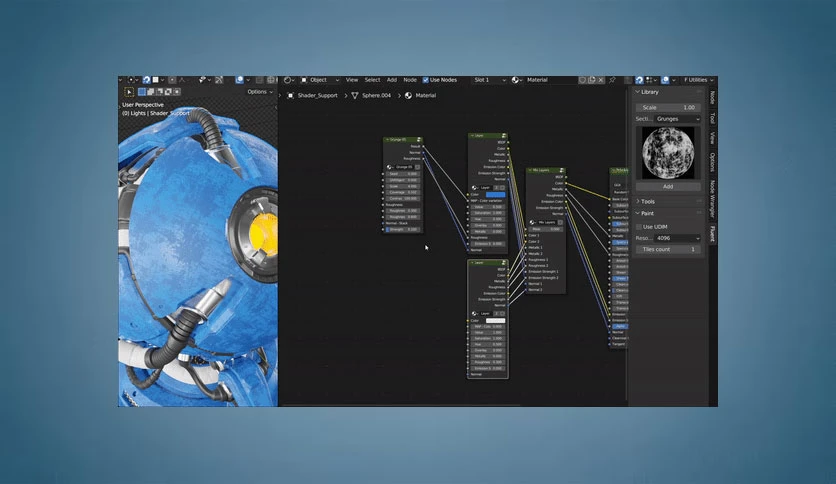The width and height of the screenshot is (836, 484).
Task: Switch to the Options sidebar tab
Action: 712,162
